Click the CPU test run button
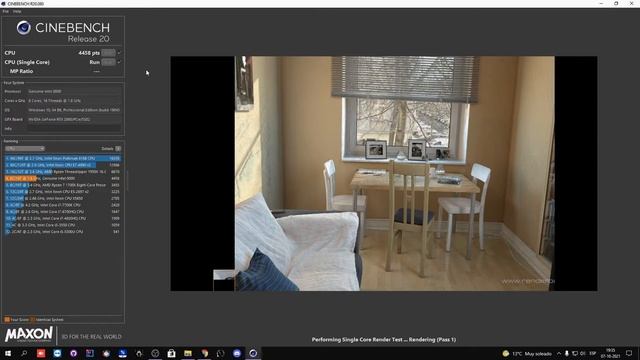 108,53
